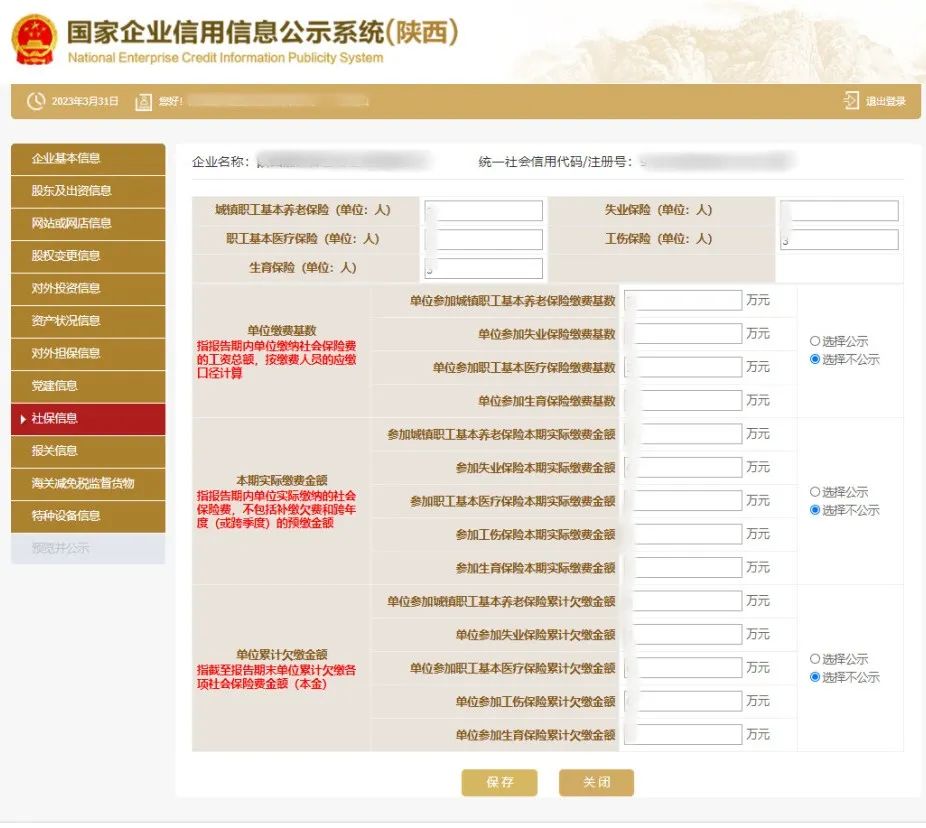The height and width of the screenshot is (828, 926).
Task: Click the 统一社会信用代码/注册号 label
Action: coord(556,162)
